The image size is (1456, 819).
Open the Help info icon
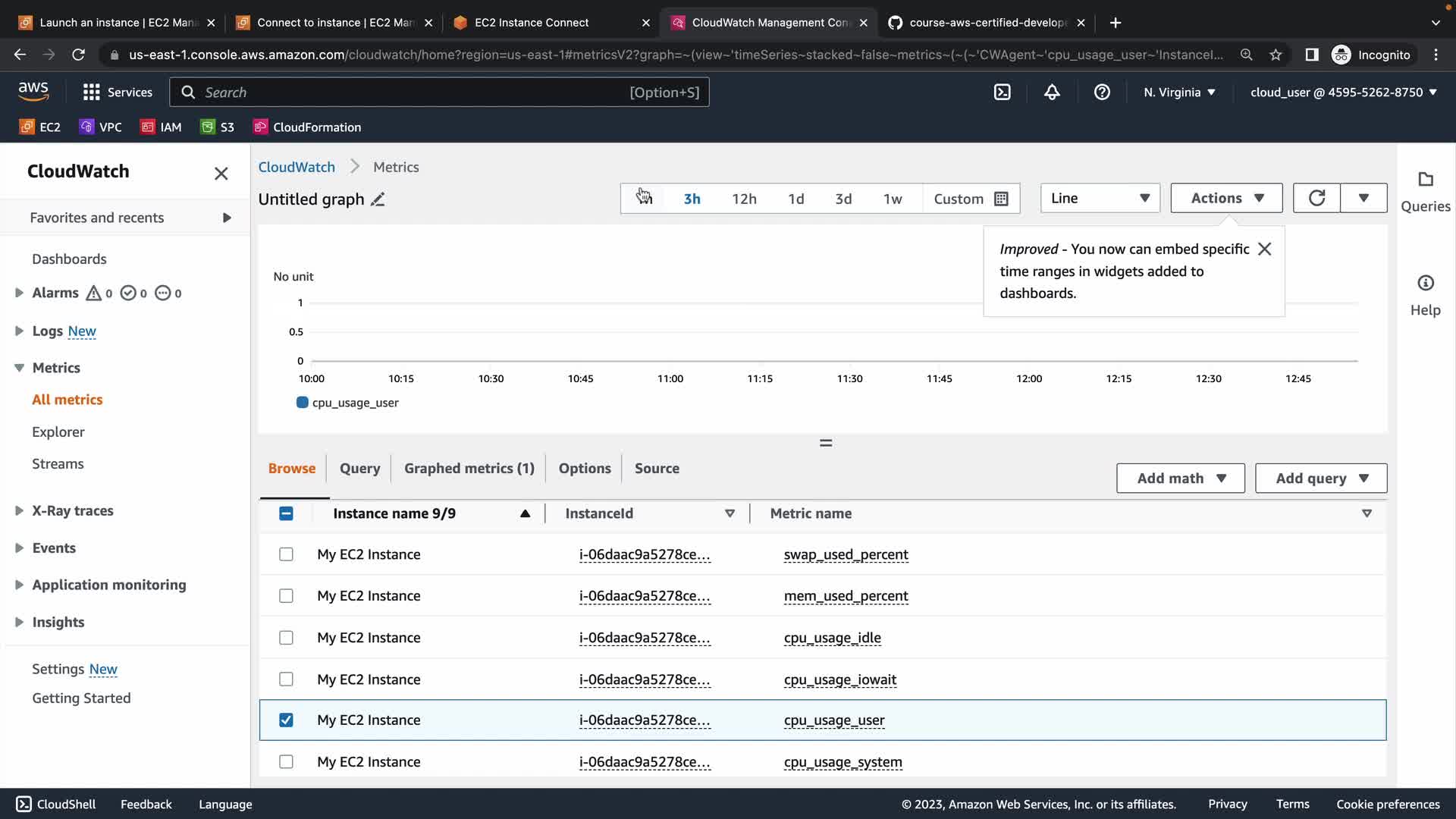click(1425, 283)
